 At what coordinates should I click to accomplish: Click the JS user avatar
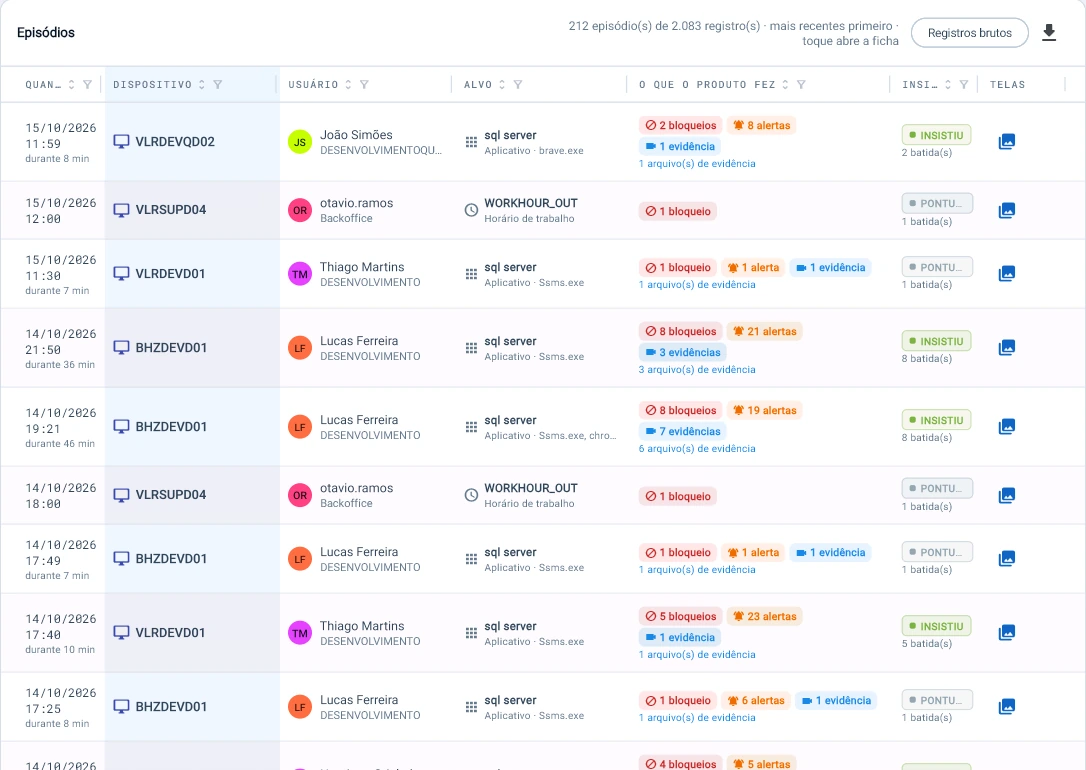pyautogui.click(x=300, y=142)
